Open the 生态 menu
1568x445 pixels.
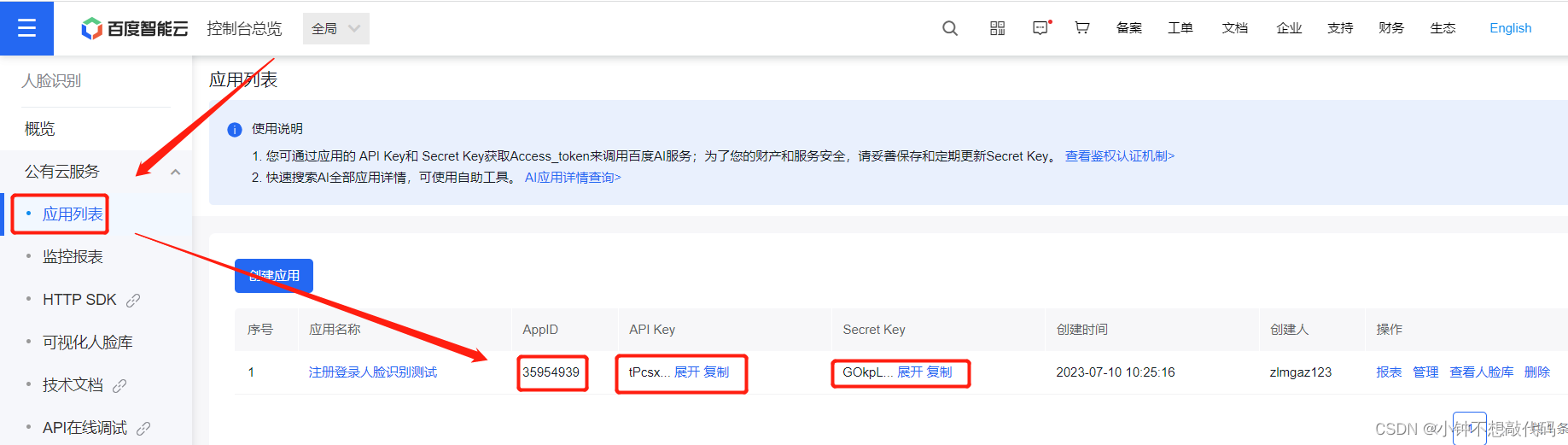[1443, 28]
